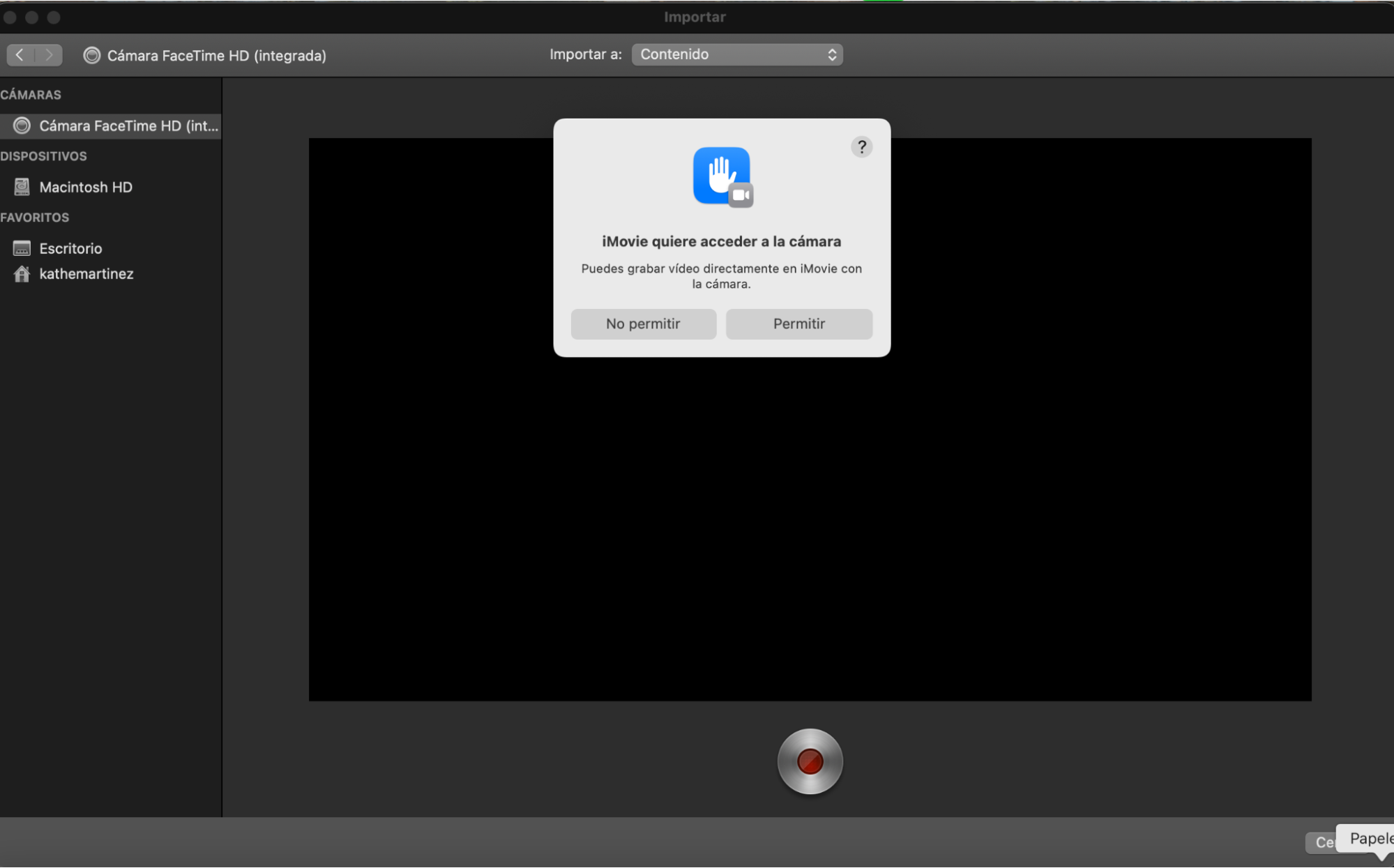Click camera icon in toolbar title

[91, 55]
